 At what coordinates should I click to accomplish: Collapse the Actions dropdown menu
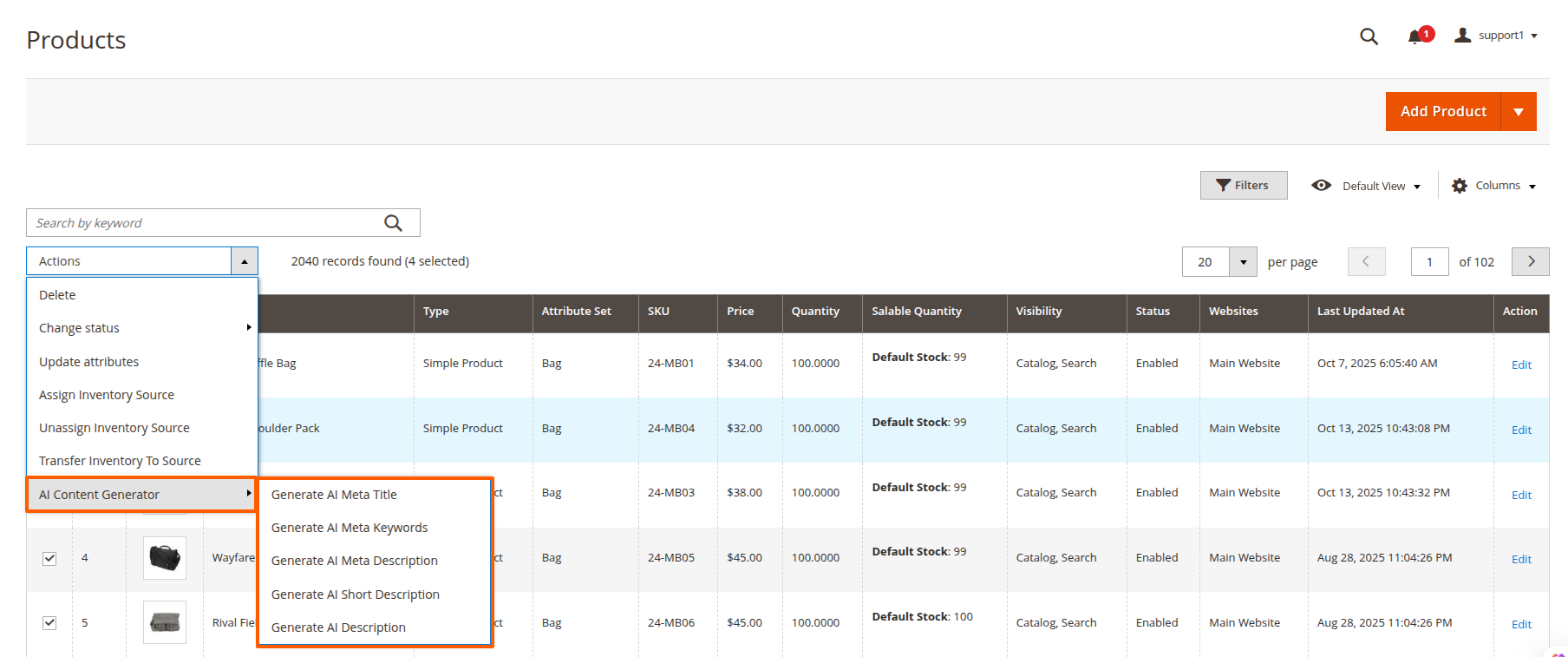pyautogui.click(x=245, y=261)
